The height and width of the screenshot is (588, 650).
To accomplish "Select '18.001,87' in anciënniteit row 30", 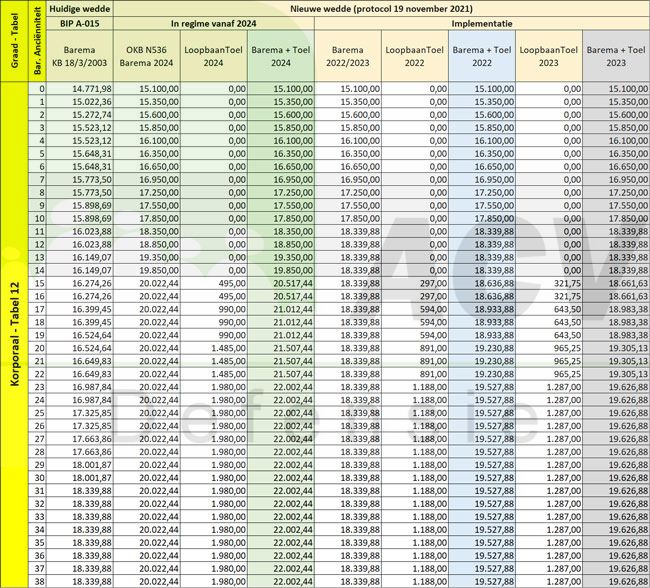I will tap(92, 478).
